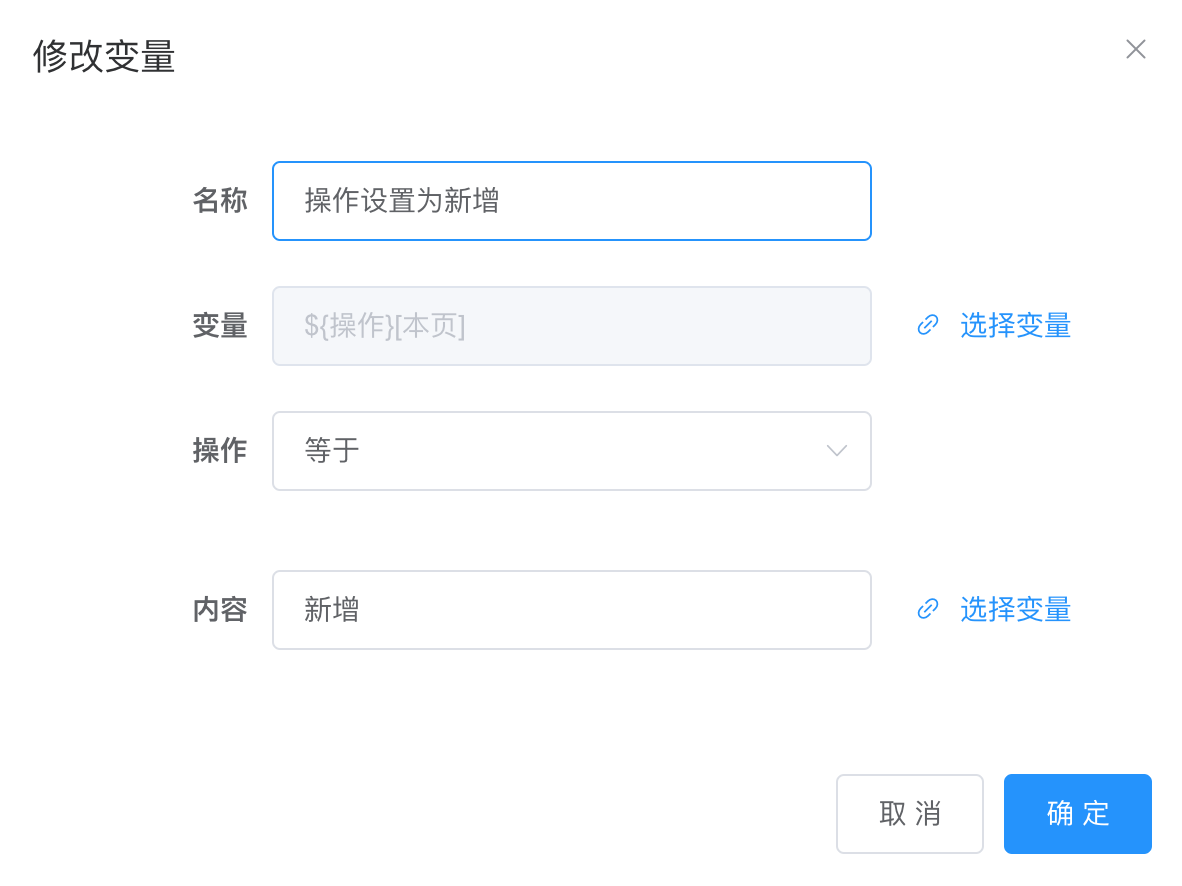Open the 操作 dropdown showing 等于
1182x886 pixels.
pyautogui.click(x=571, y=451)
